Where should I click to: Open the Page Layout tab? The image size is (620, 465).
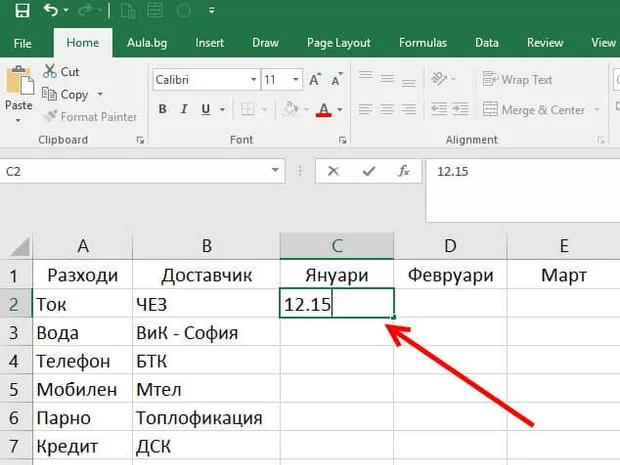tap(339, 43)
